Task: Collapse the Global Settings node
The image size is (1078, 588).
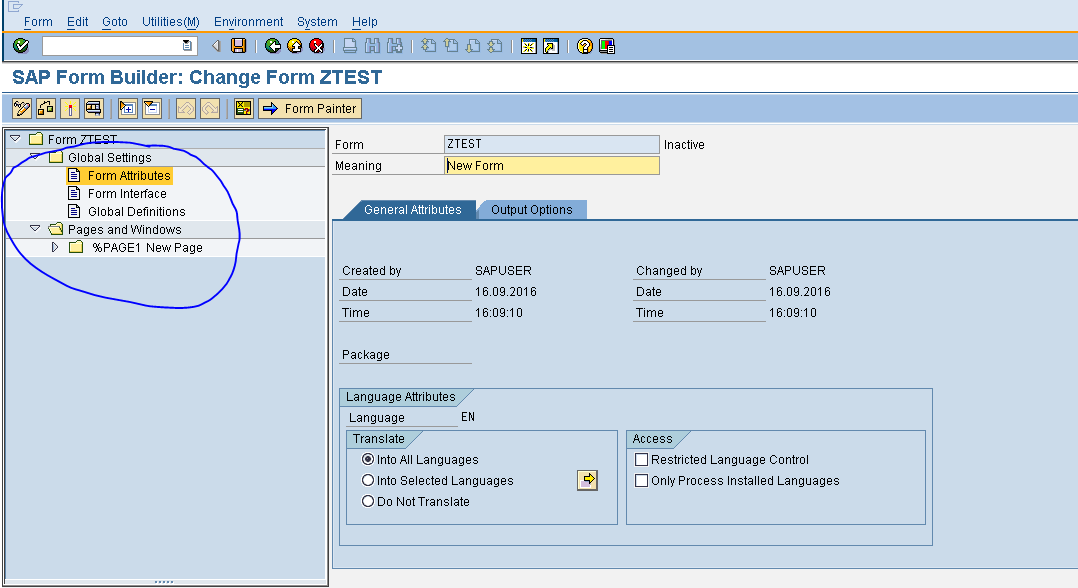Action: pyautogui.click(x=36, y=157)
